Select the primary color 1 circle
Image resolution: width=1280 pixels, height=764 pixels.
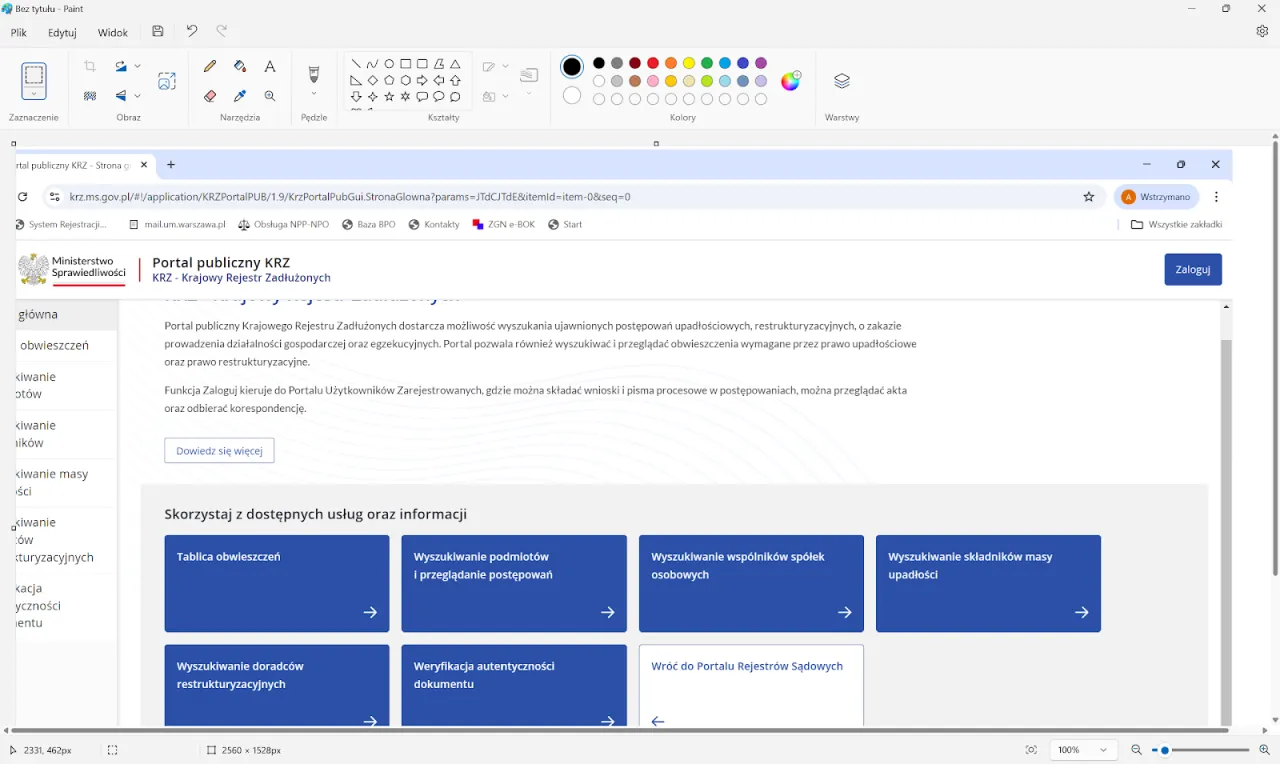coord(572,67)
